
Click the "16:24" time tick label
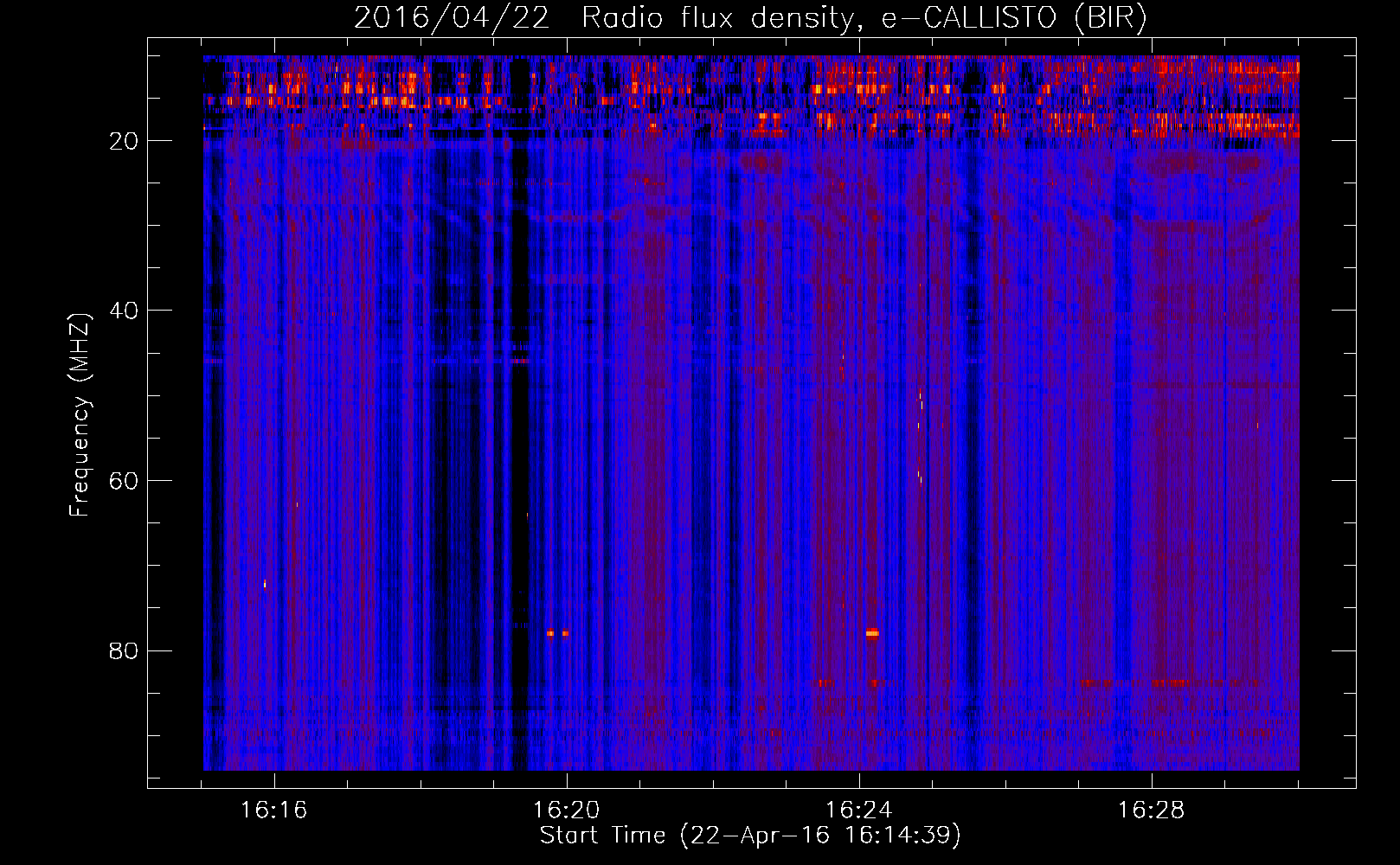859,811
